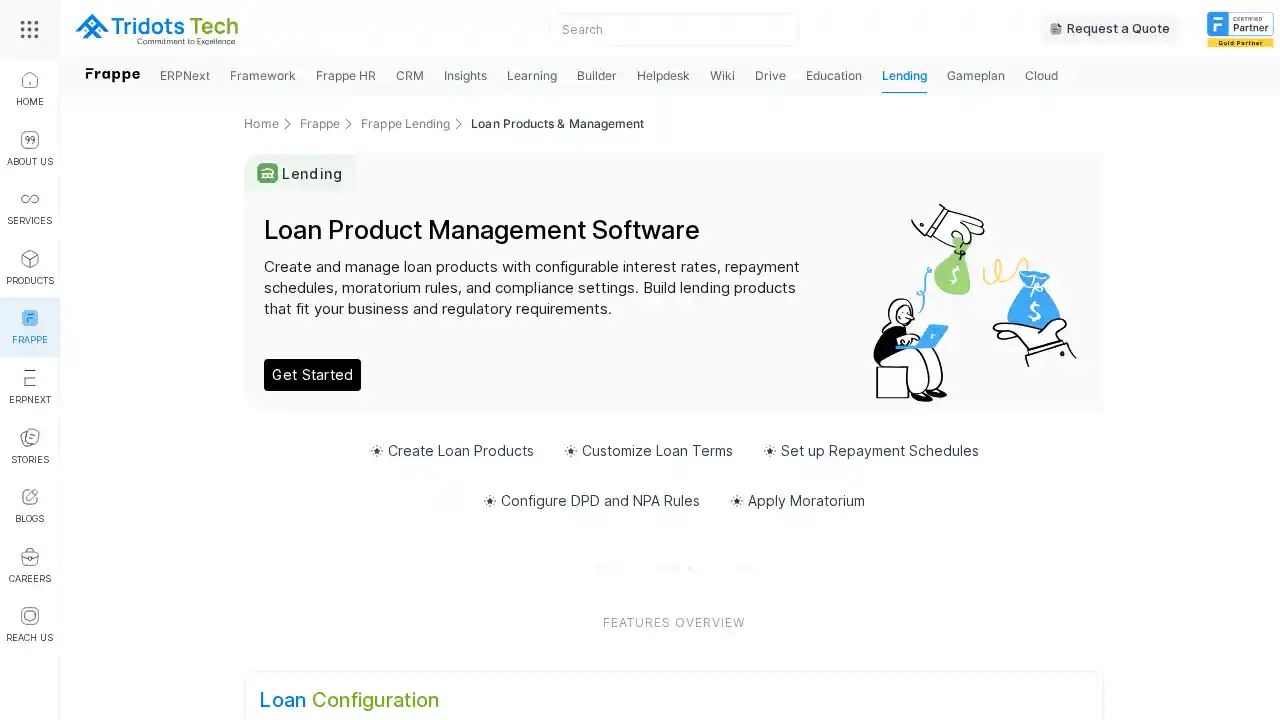This screenshot has width=1280, height=720.
Task: Open ERPNext in the sidebar
Action: (x=30, y=387)
